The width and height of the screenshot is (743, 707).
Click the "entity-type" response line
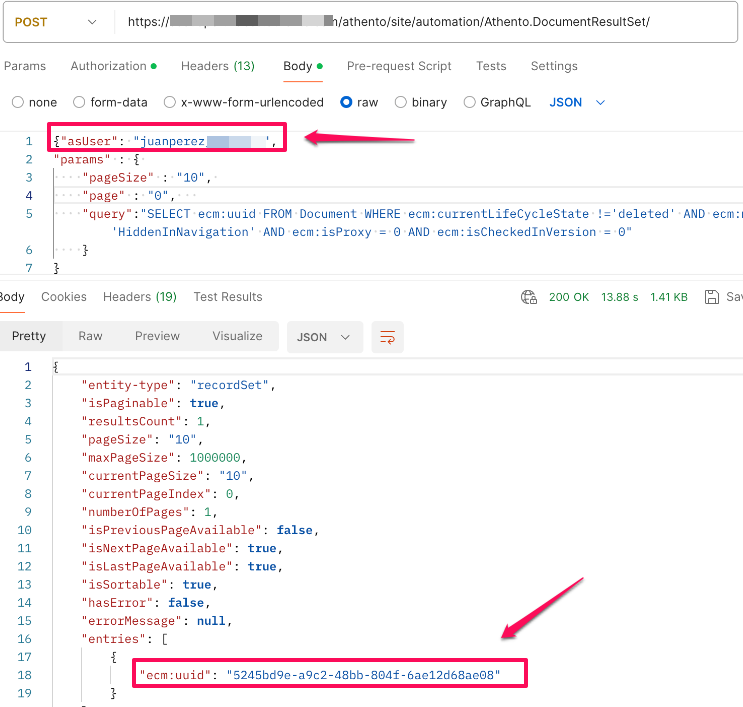click(178, 385)
